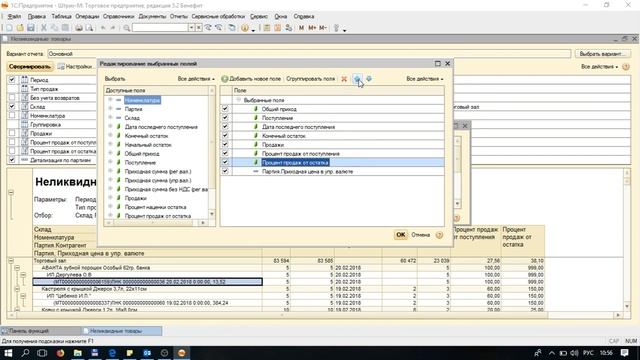Open the report Настройки button
Image resolution: width=640 pixels, height=360 pixels.
tap(76, 67)
